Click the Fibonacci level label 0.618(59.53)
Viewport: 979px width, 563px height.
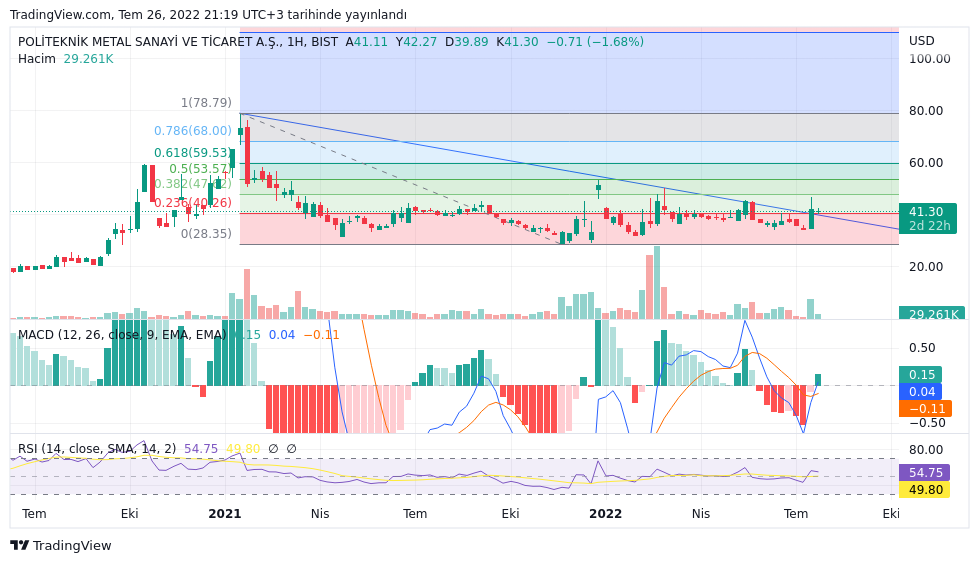(x=193, y=153)
